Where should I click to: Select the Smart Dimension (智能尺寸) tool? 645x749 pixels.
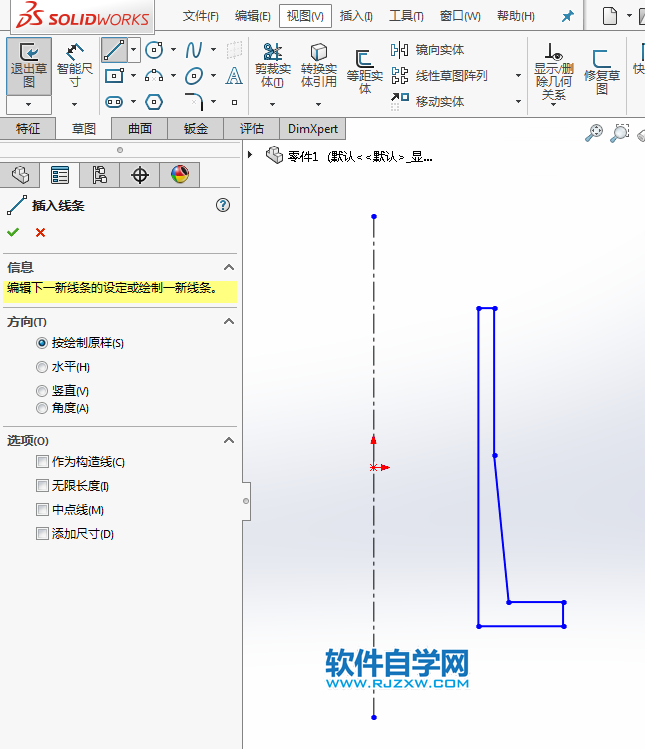[75, 66]
